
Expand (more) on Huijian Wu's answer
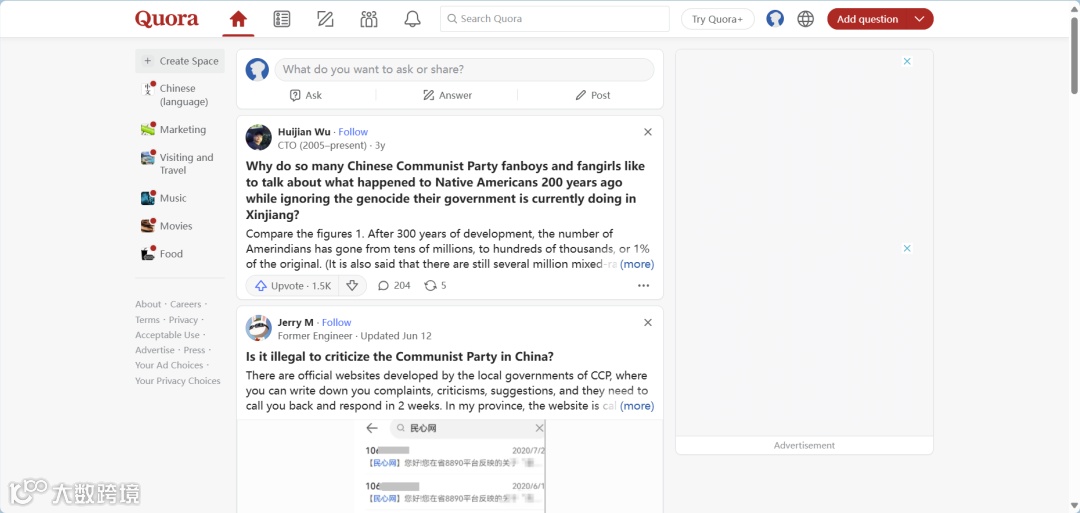[637, 264]
